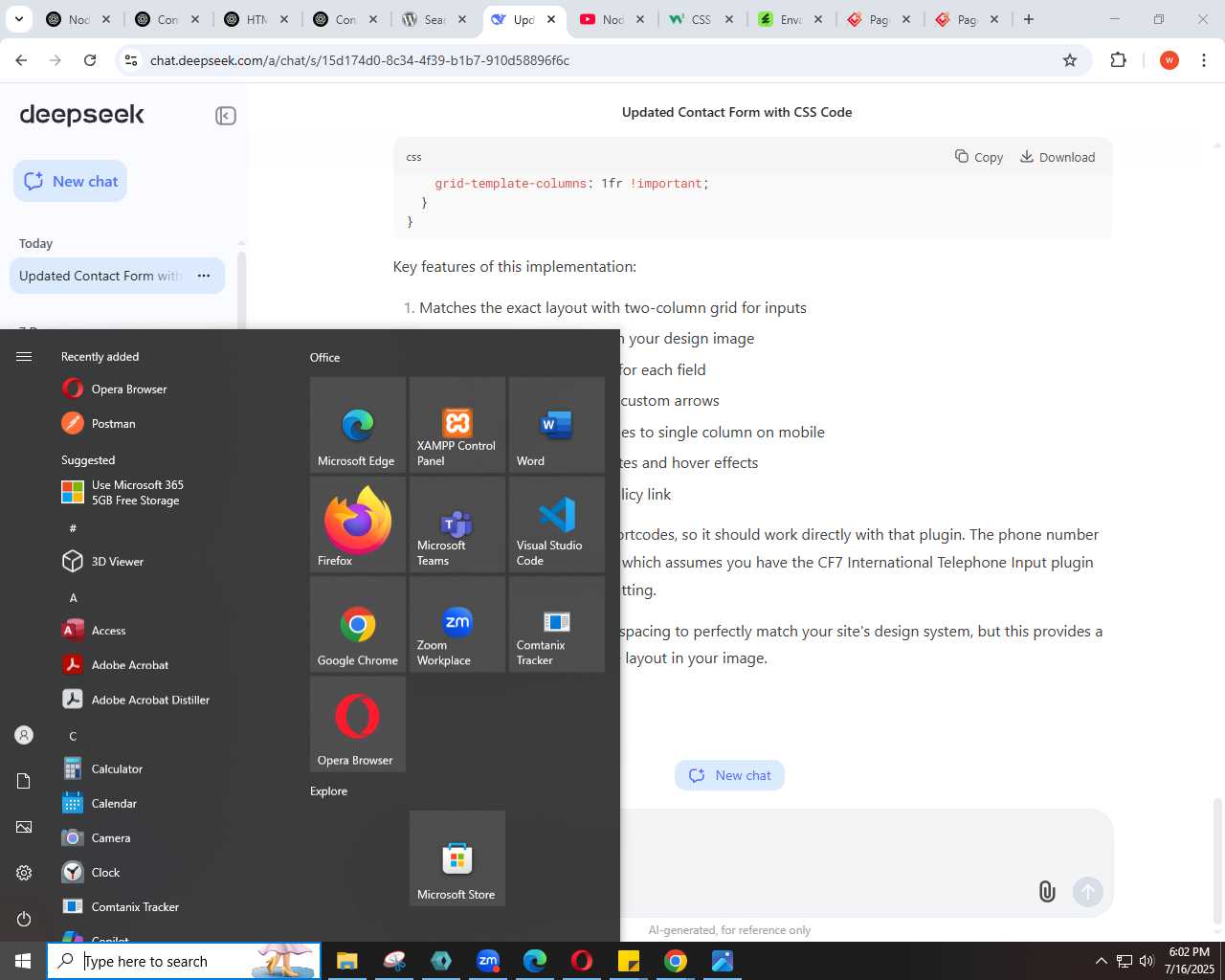Click the letter A header in app list
The image size is (1225, 980).
(73, 597)
